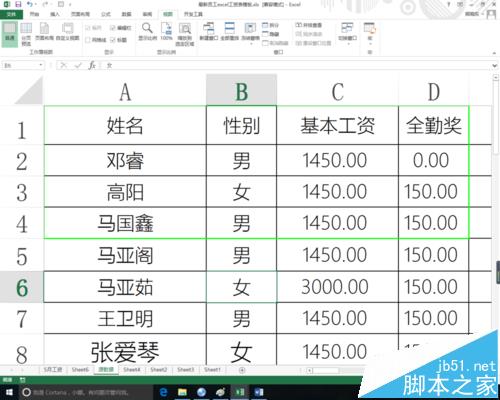Switch to the Developer ribbon tab

193,14
